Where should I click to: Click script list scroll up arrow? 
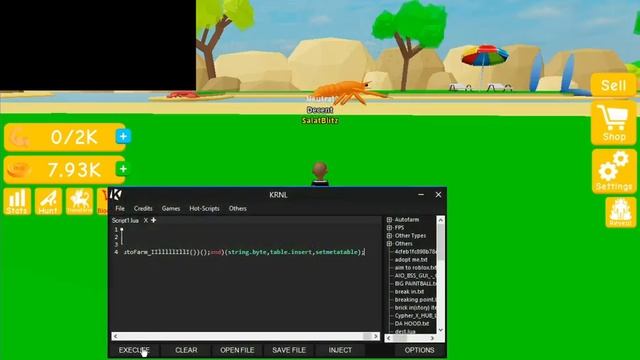pyautogui.click(x=440, y=220)
